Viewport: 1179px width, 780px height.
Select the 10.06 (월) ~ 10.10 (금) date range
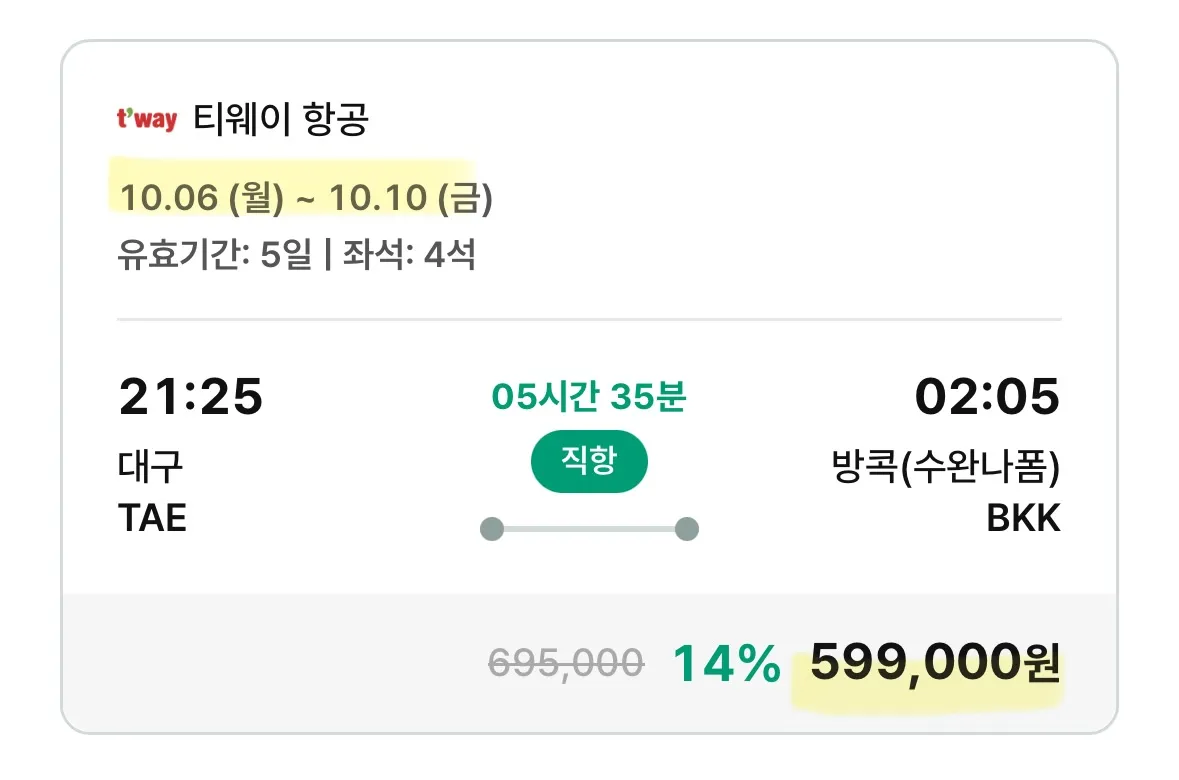[306, 198]
